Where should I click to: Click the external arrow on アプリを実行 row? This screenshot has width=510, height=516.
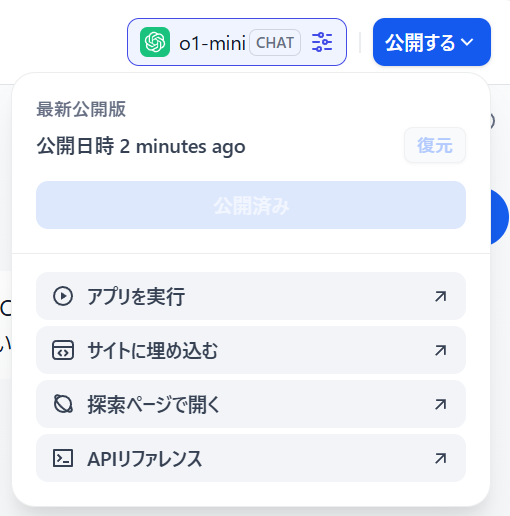440,296
